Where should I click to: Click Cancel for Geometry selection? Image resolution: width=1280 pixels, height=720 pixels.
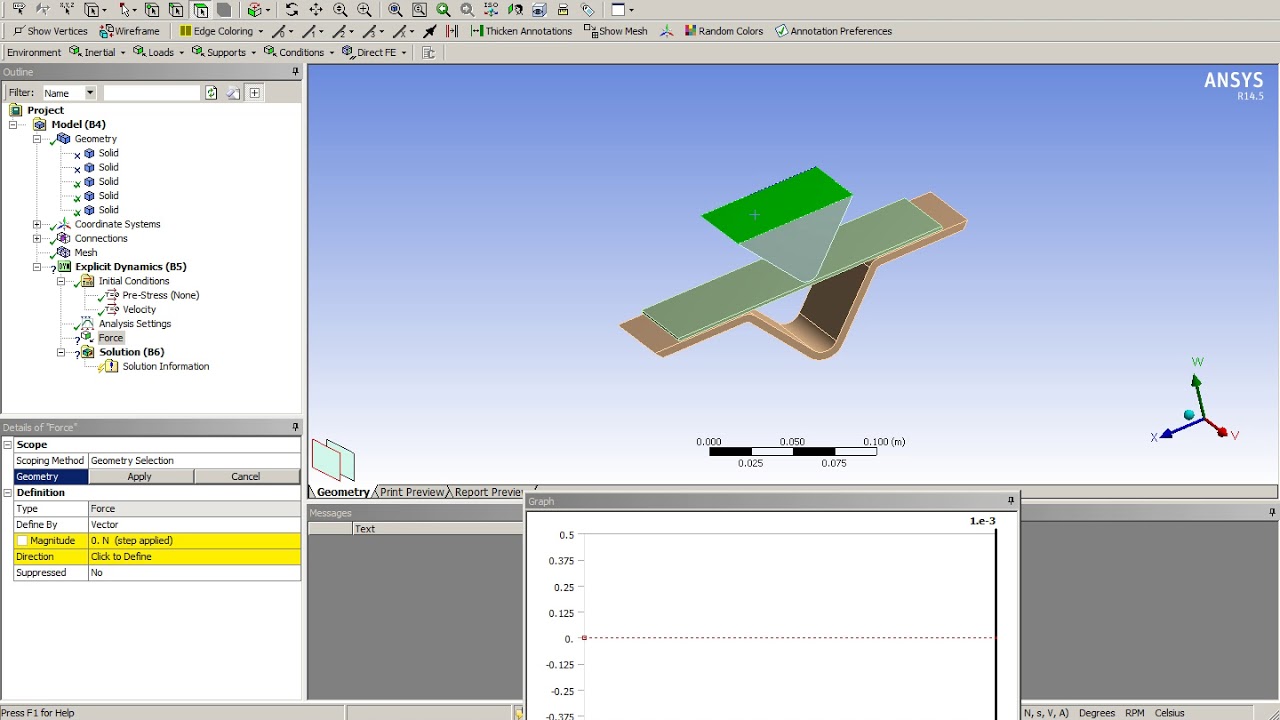(x=246, y=476)
